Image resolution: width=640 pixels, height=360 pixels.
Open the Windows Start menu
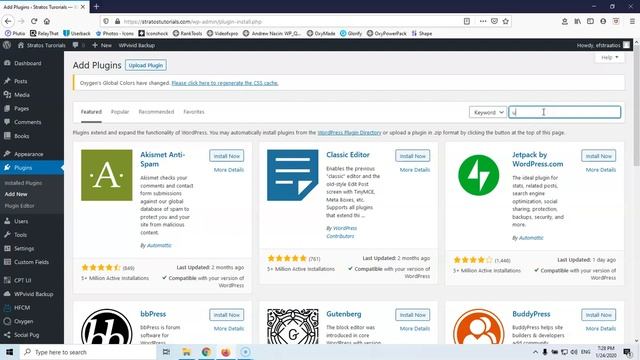tap(9, 352)
